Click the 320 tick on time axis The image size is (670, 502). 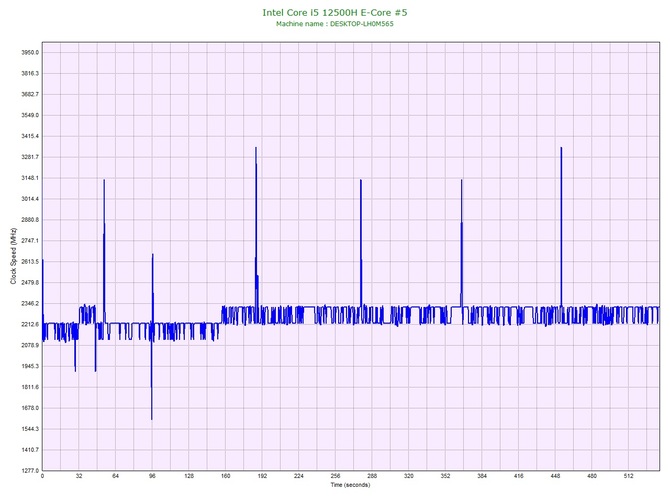point(409,476)
